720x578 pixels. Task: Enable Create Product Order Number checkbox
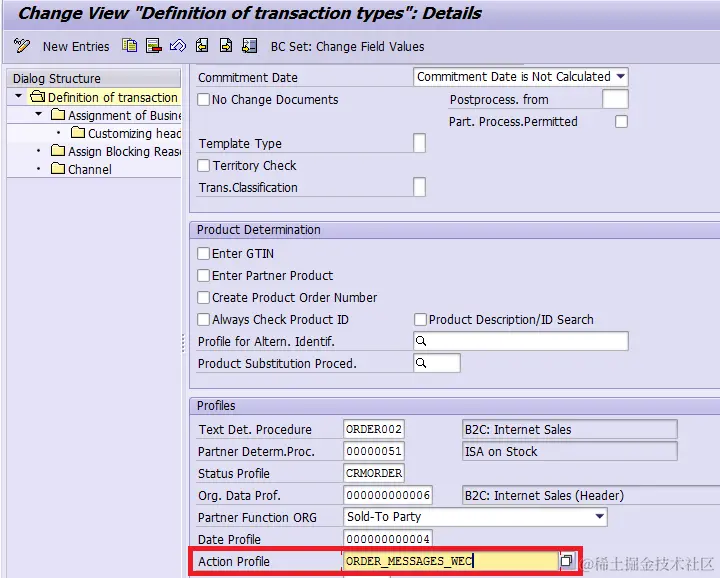point(203,297)
